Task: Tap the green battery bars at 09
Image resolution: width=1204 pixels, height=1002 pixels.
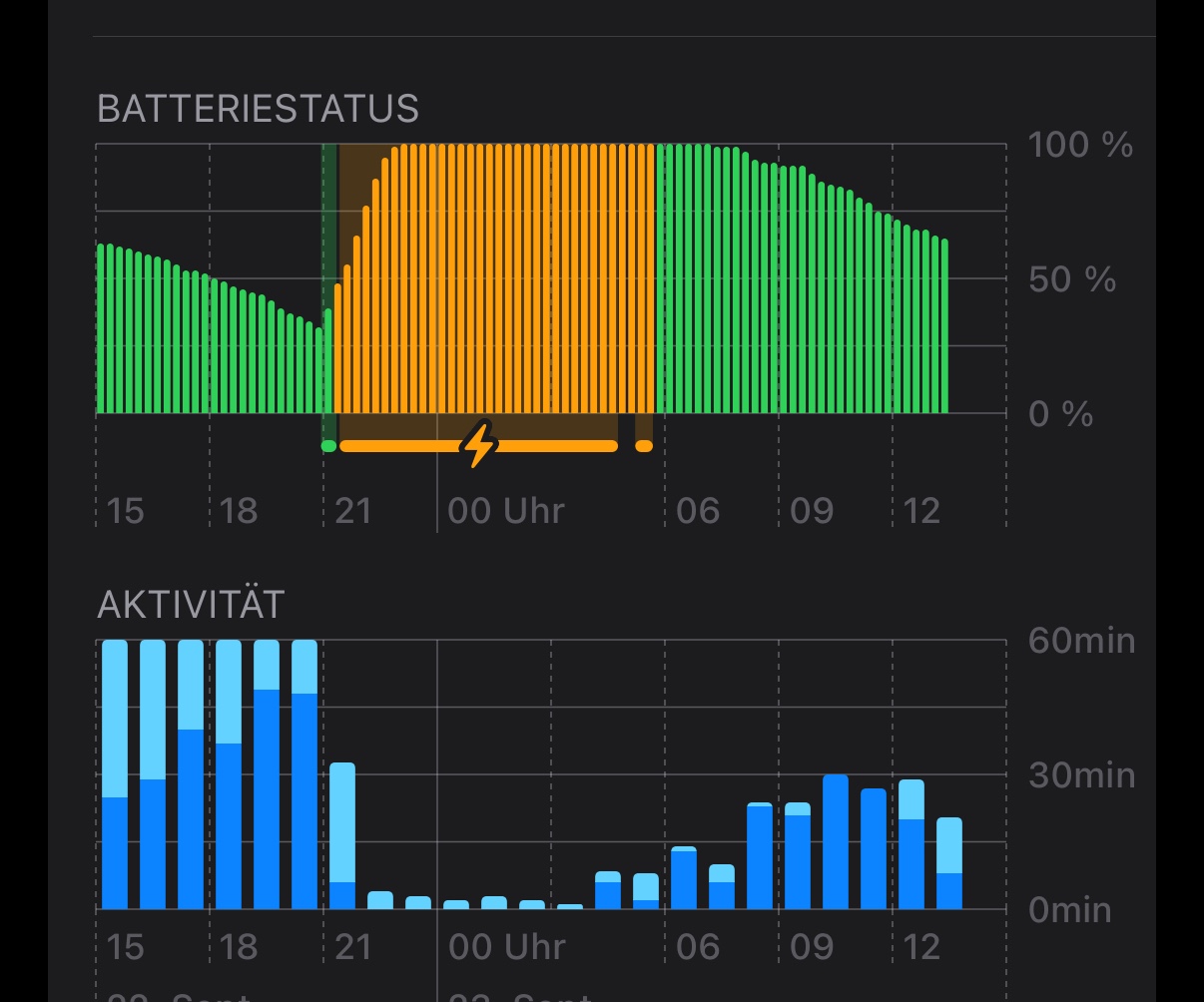Action: 782,288
